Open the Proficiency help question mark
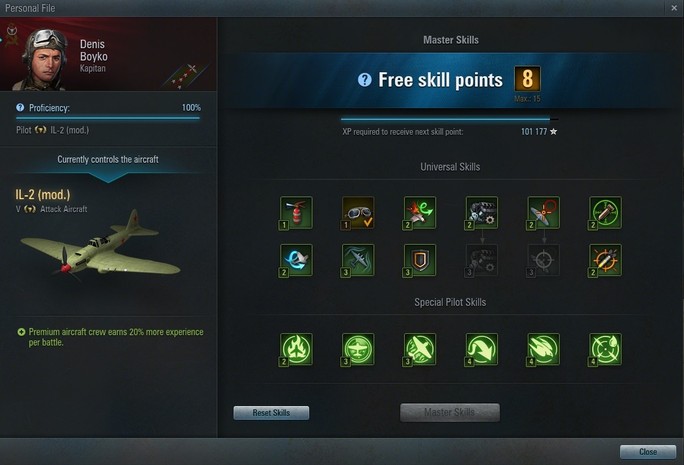 pyautogui.click(x=20, y=107)
